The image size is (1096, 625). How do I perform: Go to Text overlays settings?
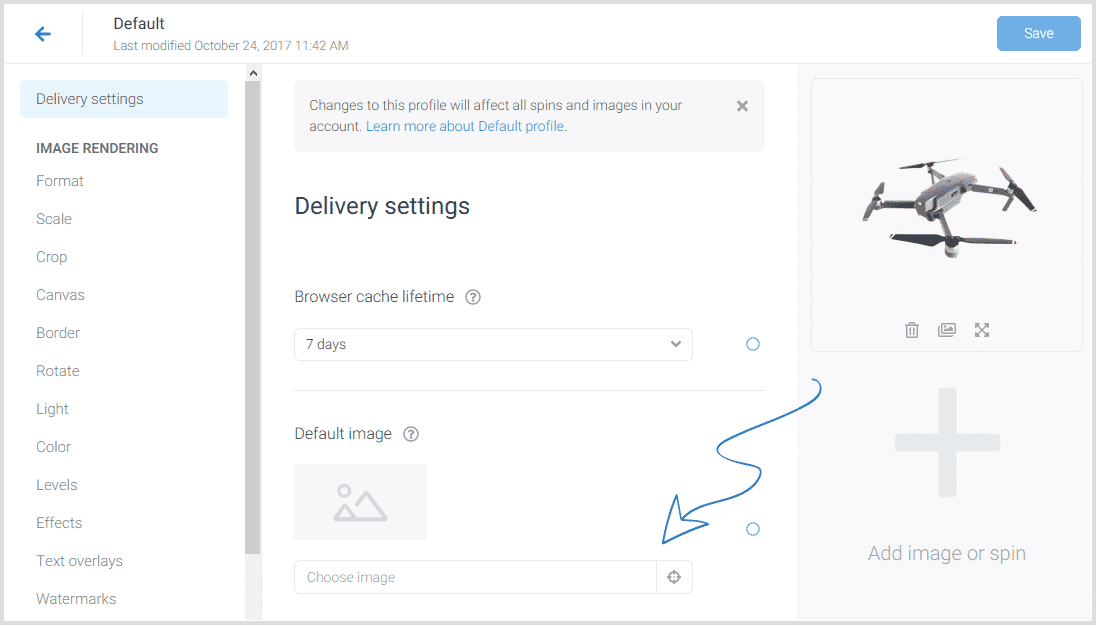(x=79, y=561)
